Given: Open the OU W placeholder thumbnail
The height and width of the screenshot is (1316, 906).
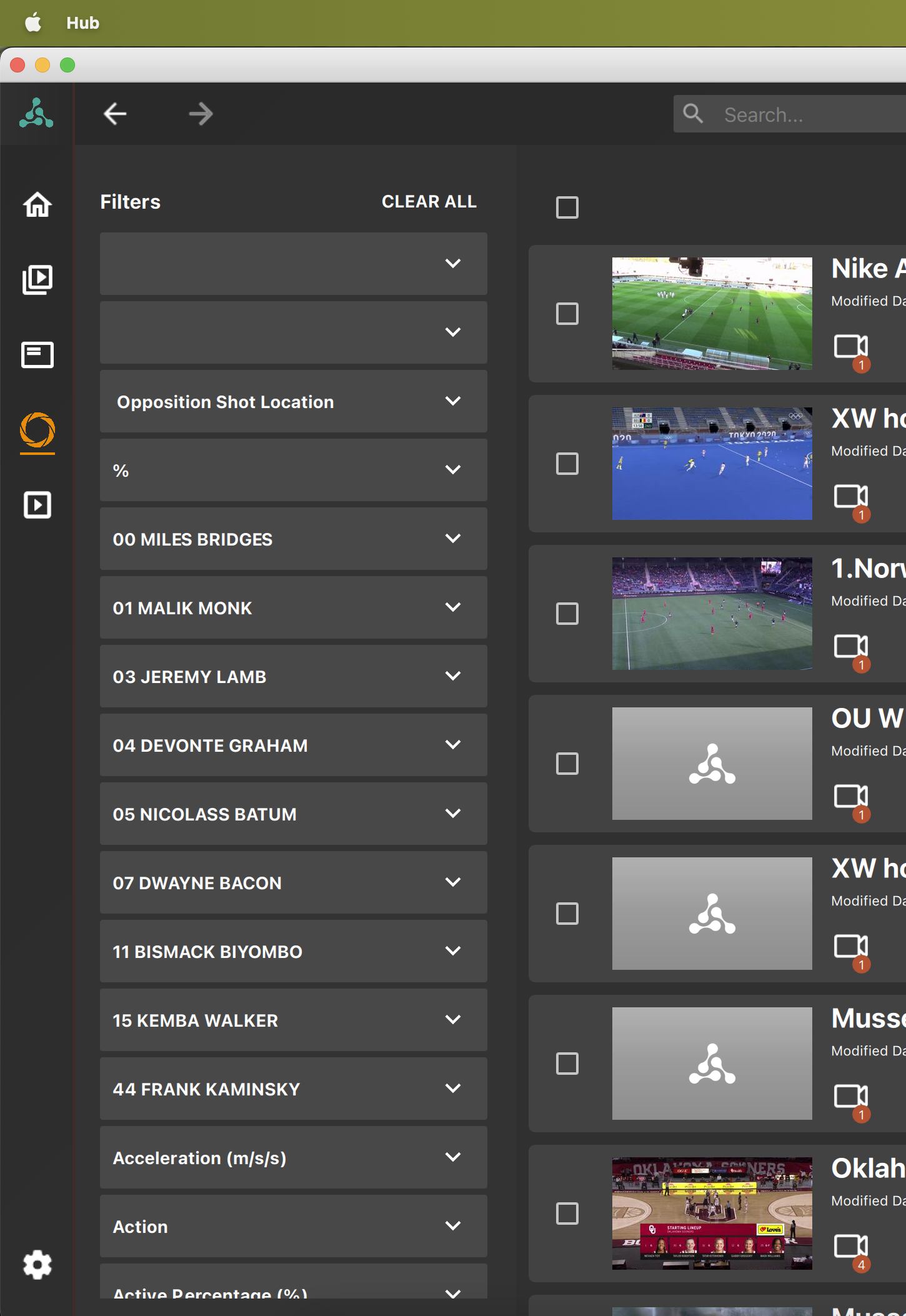Looking at the screenshot, I should [x=712, y=764].
